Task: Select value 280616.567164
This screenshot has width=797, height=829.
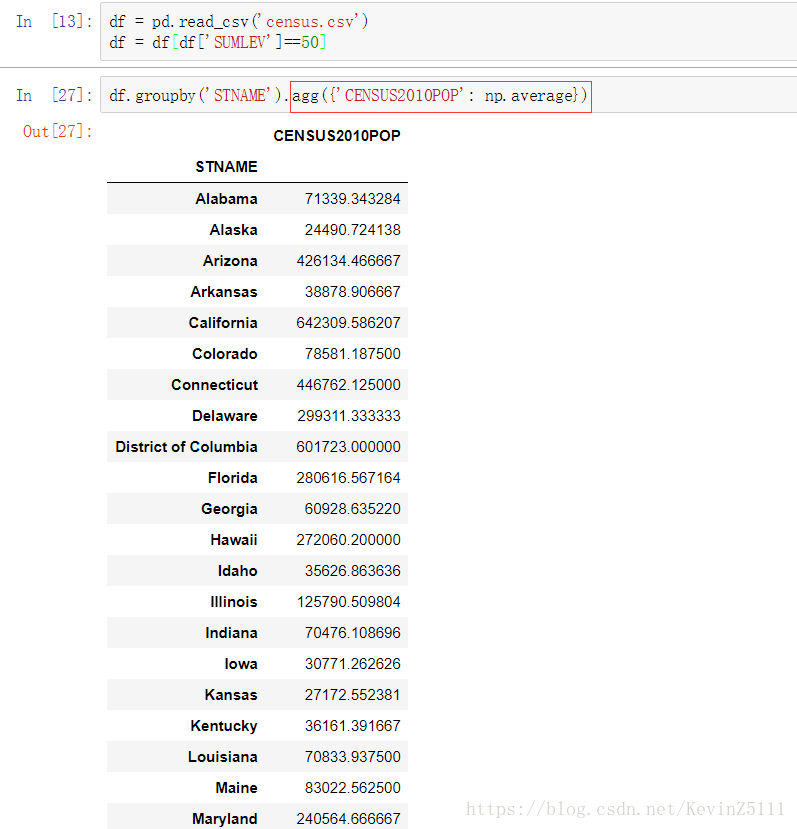Action: [x=349, y=478]
